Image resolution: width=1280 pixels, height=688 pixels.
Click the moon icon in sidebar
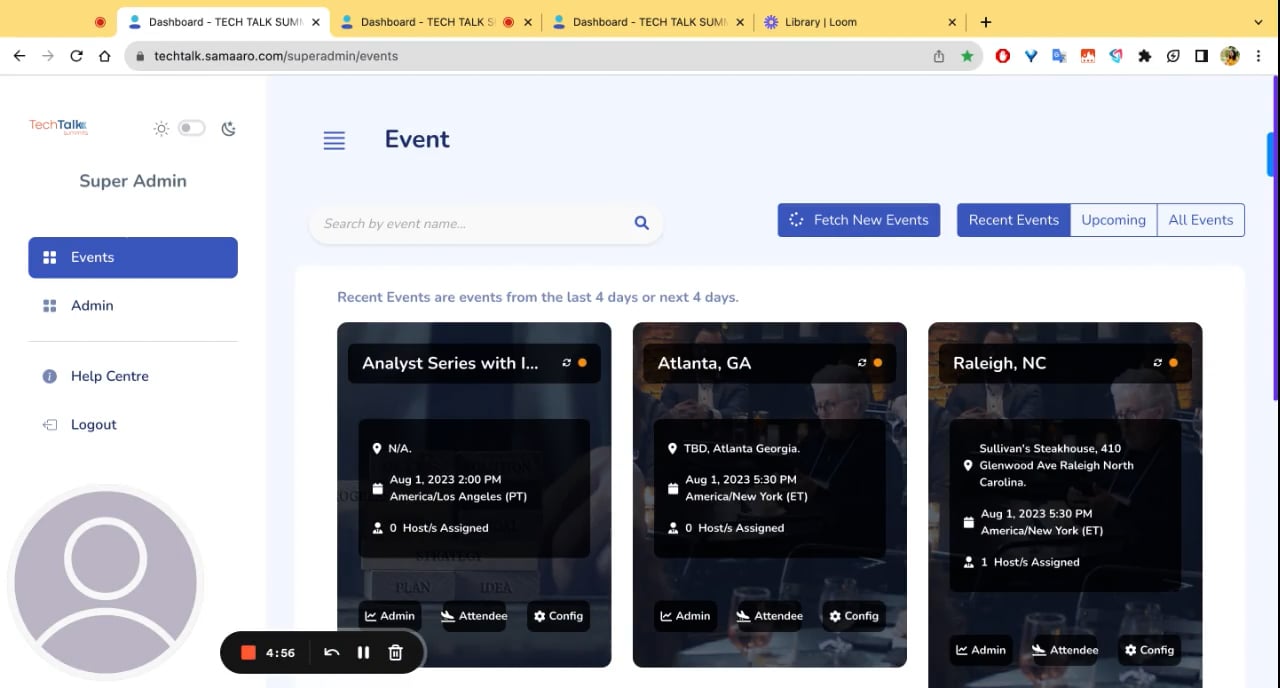(x=228, y=128)
